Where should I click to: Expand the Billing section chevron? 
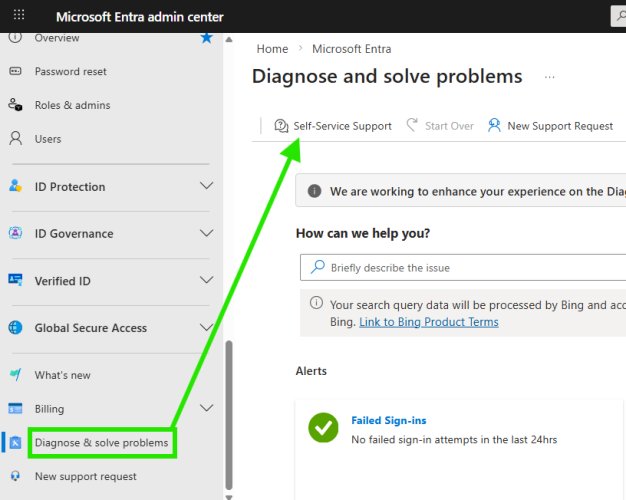coord(206,408)
